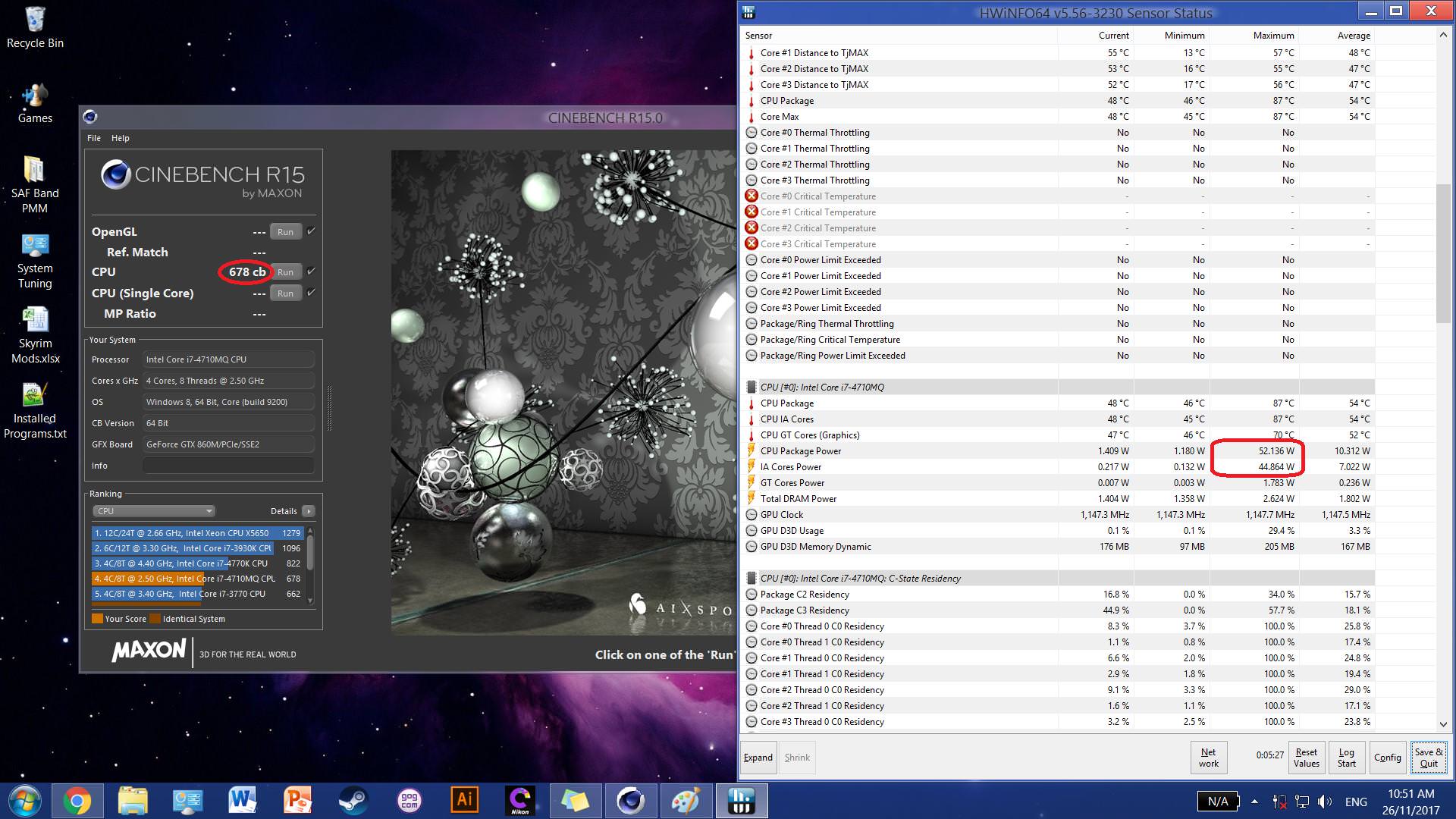Click the Maximum column header
Viewport: 1456px width, 819px height.
(1254, 36)
